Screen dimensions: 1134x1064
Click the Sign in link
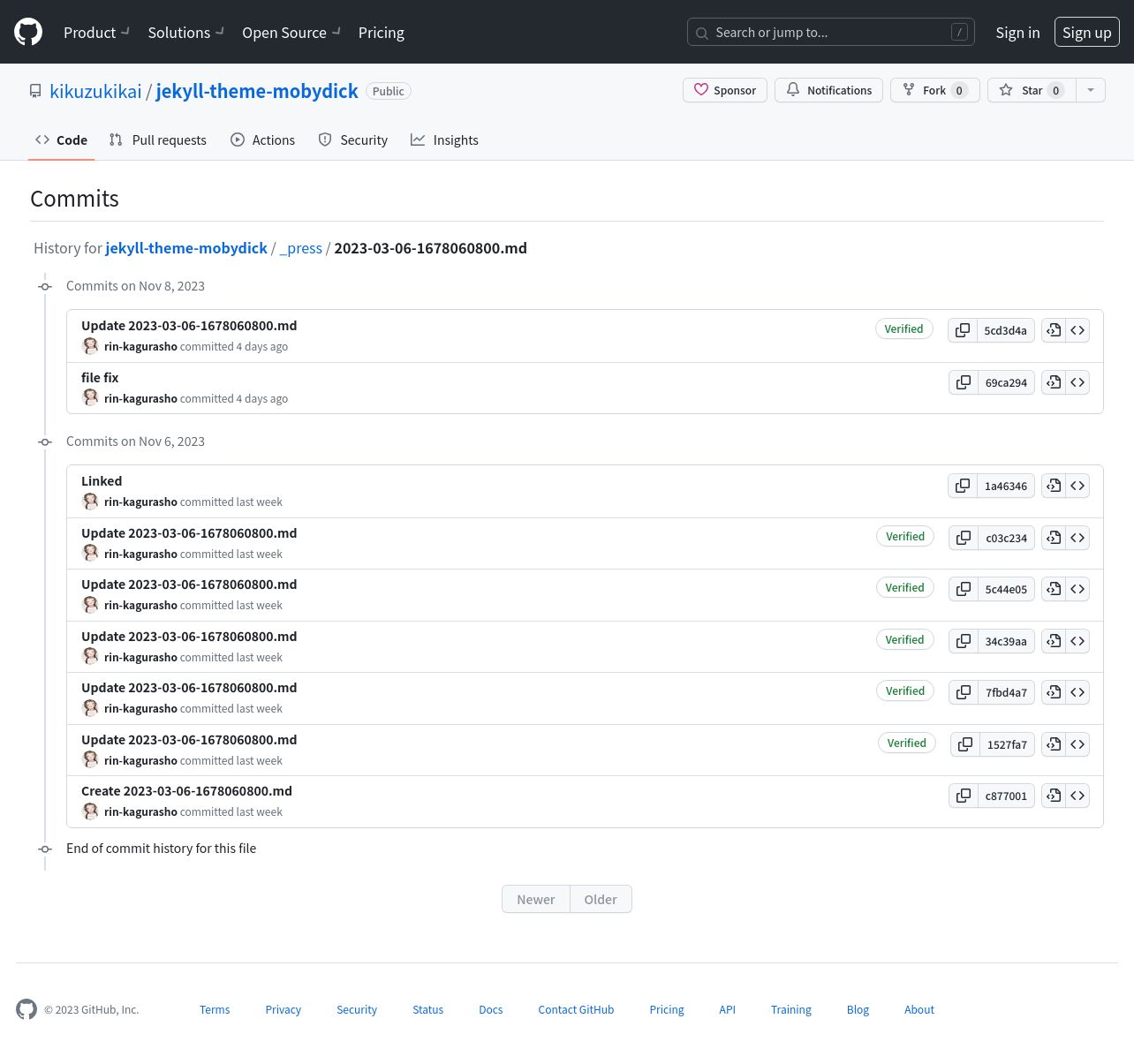[x=1017, y=33]
